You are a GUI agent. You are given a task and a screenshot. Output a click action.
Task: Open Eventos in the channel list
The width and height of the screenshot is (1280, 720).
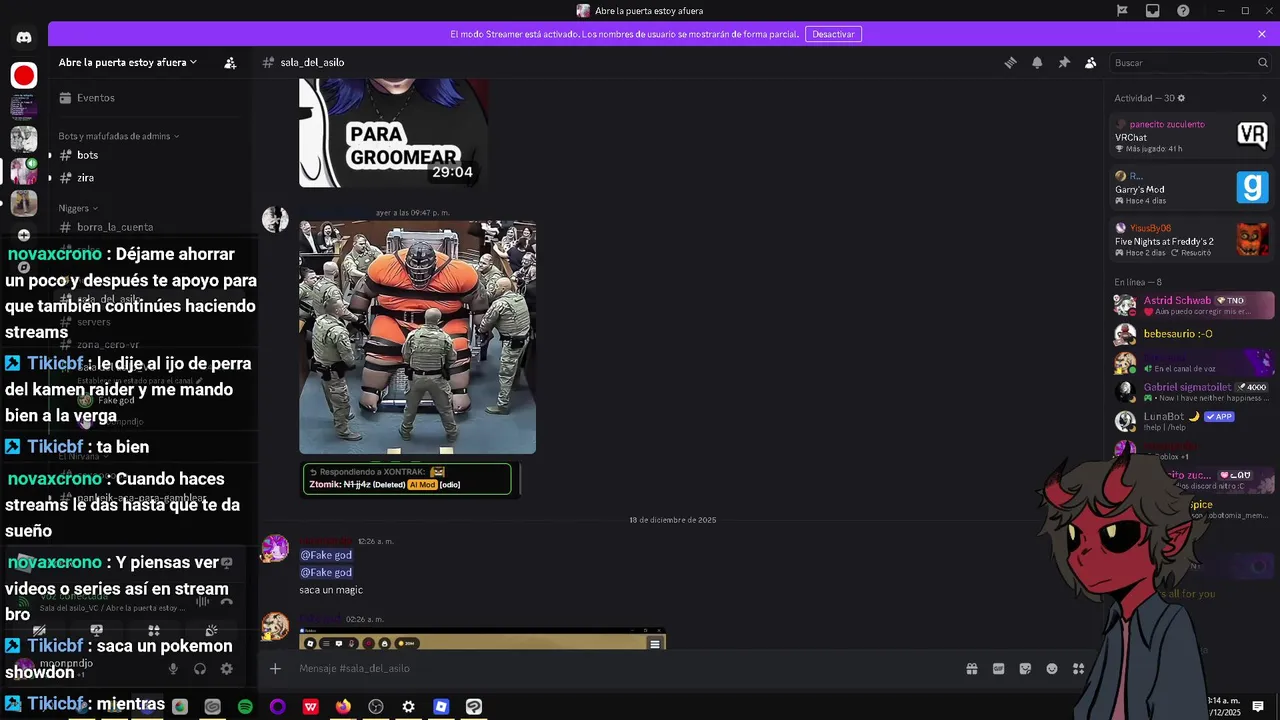click(x=150, y=98)
